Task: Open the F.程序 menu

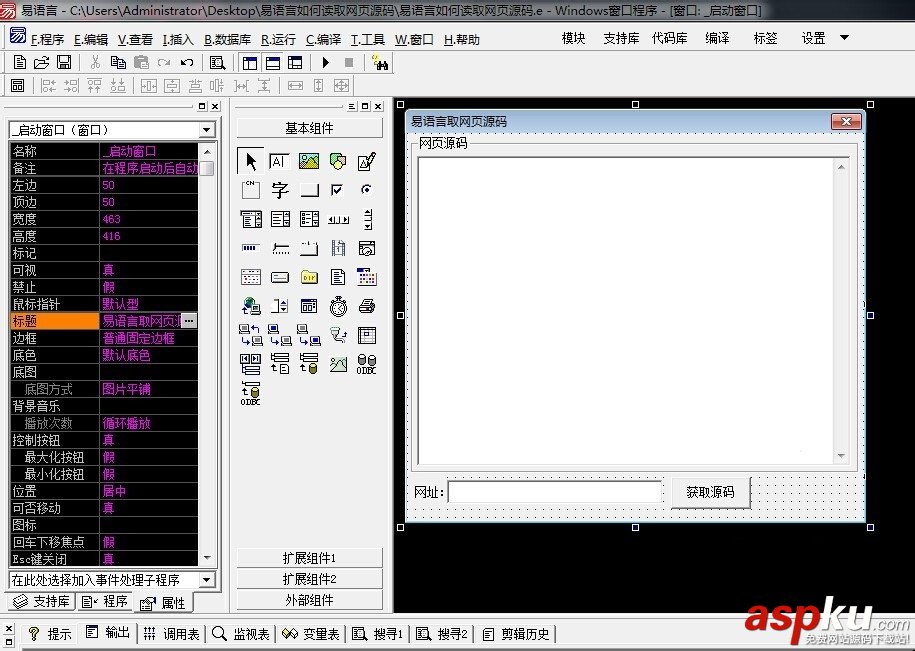Action: pyautogui.click(x=47, y=40)
